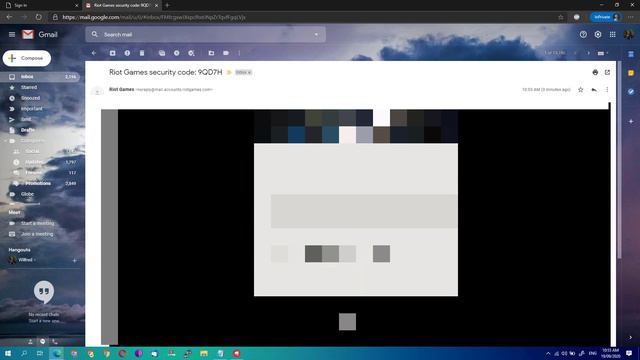This screenshot has height=360, width=640.
Task: Open the Windows Start menu
Action: click(x=8, y=353)
